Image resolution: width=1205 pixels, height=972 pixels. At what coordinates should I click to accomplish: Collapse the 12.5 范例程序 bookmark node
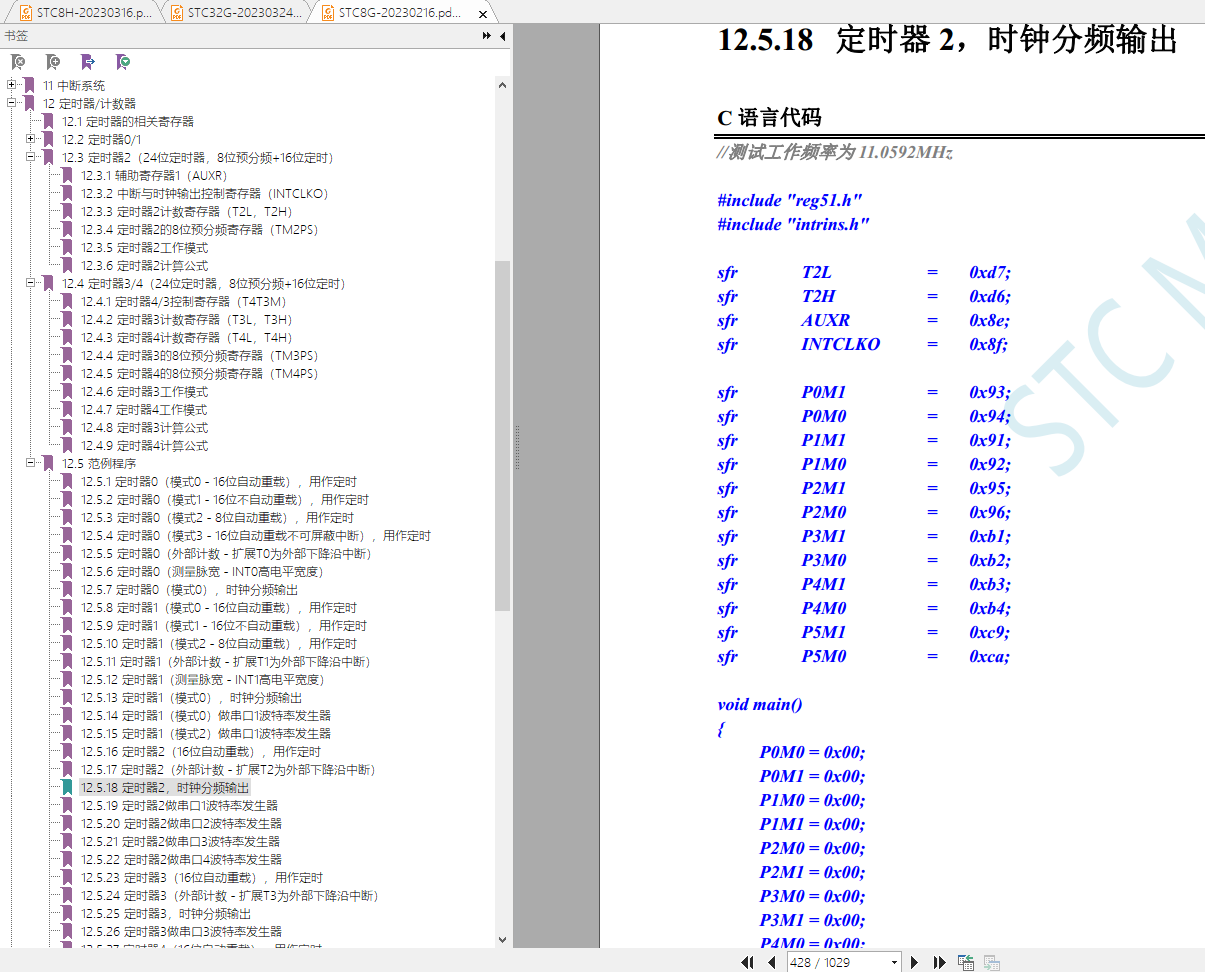coord(31,463)
